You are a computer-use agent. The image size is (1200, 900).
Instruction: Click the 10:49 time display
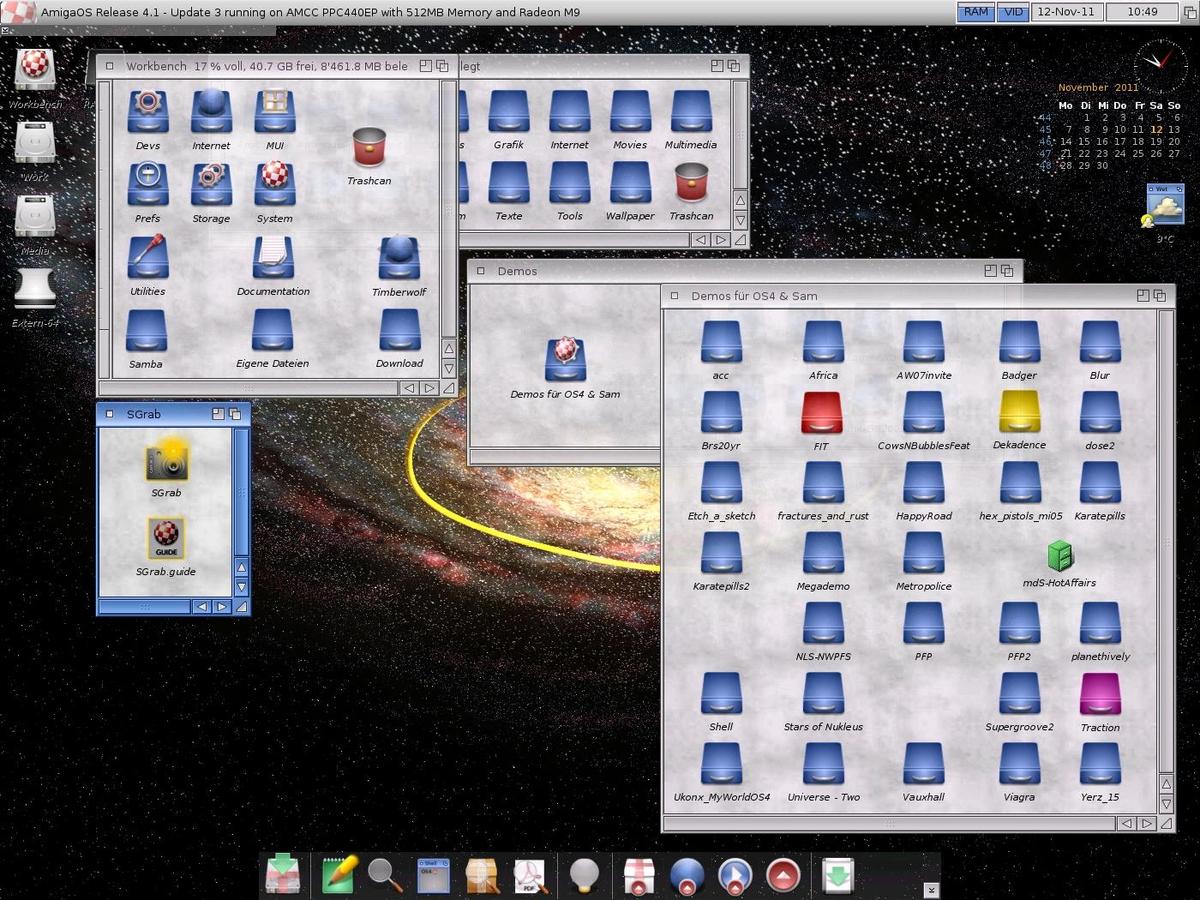(x=1141, y=12)
